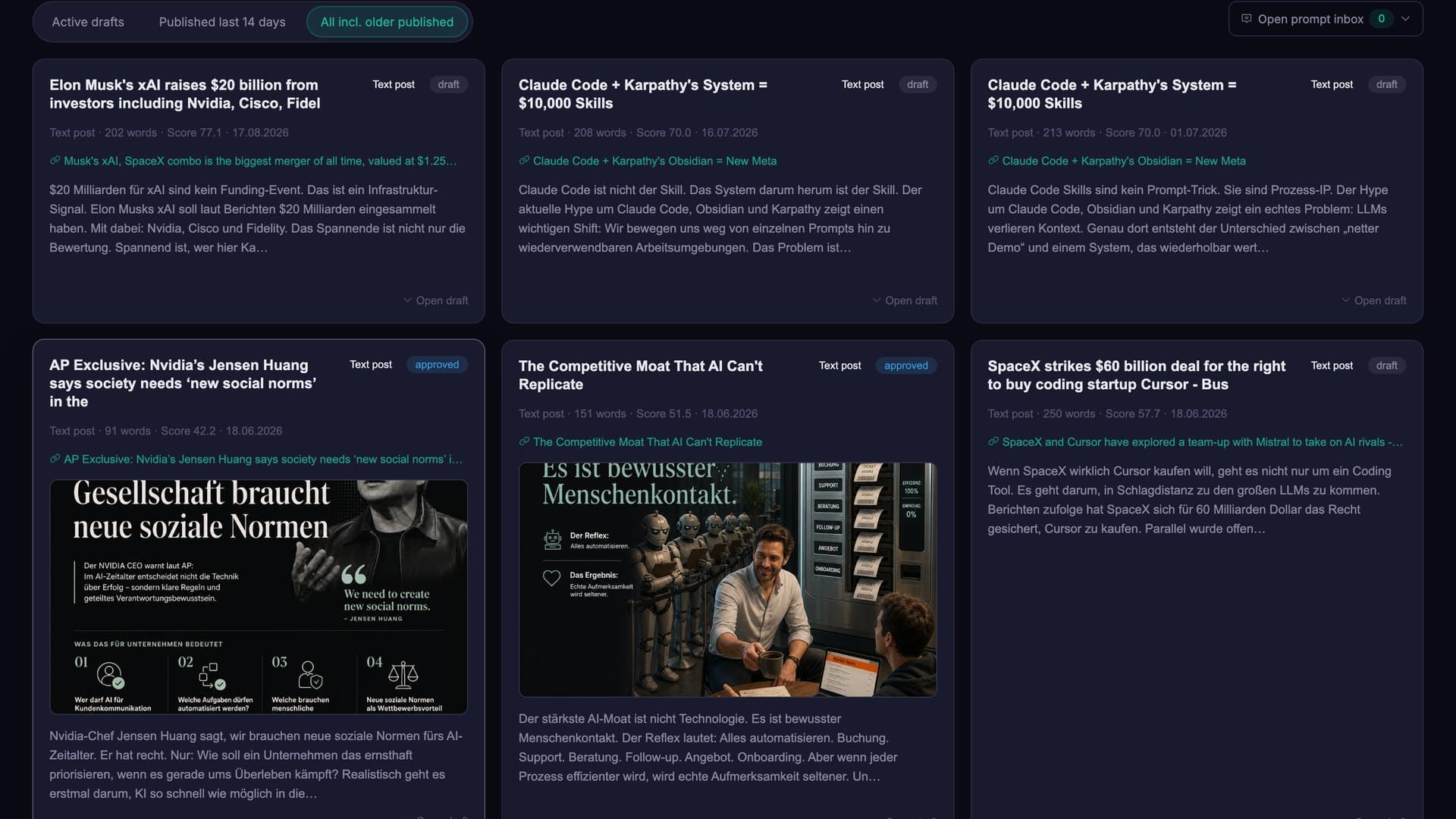Click link icon beside Competitive Moat source
1456x819 pixels.
524,442
